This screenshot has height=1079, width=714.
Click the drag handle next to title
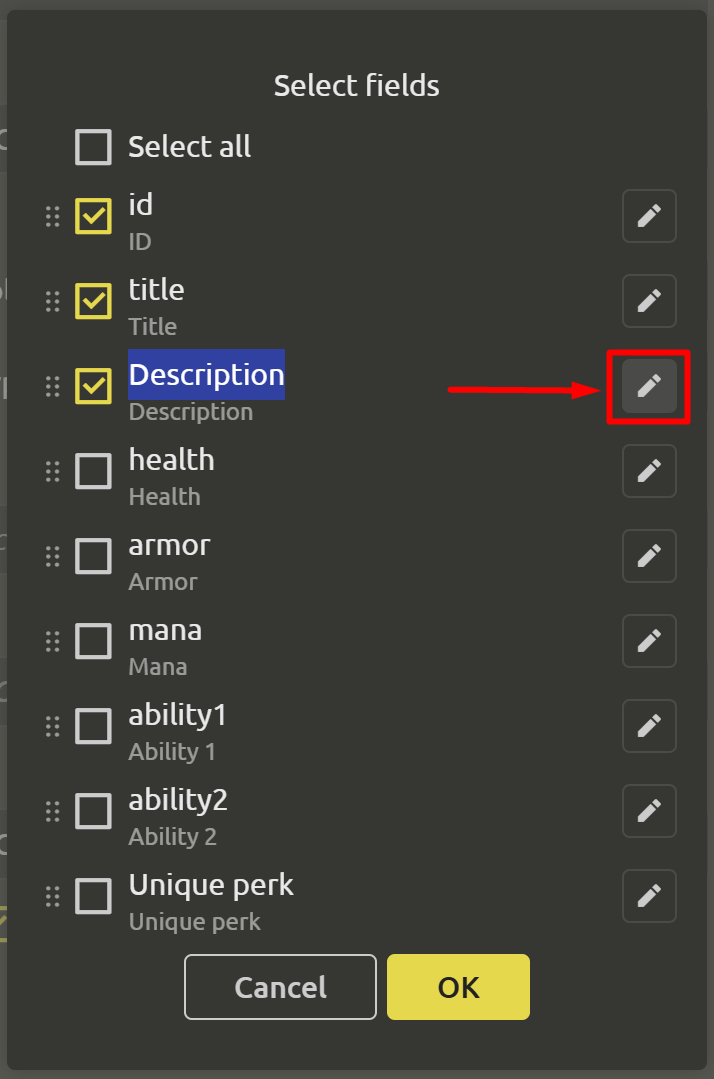(53, 301)
